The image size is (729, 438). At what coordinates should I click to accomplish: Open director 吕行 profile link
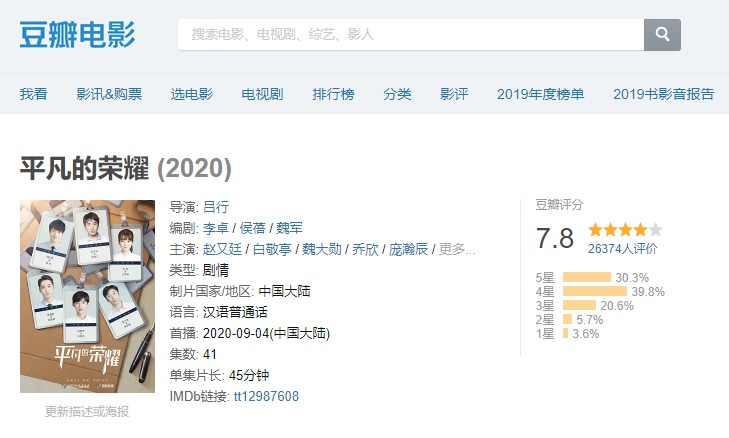click(216, 207)
